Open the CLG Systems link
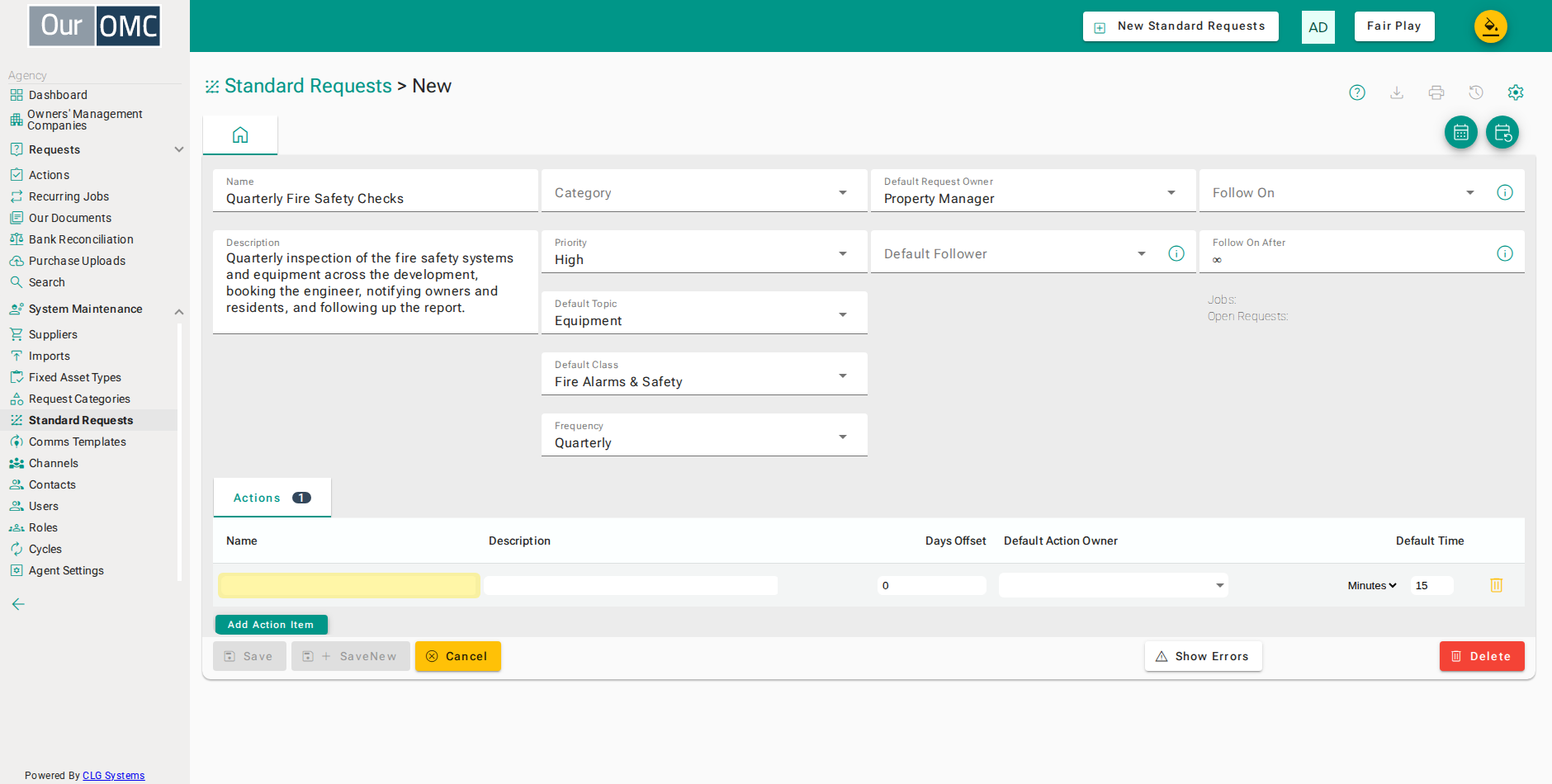This screenshot has height=784, width=1552. pyautogui.click(x=114, y=776)
